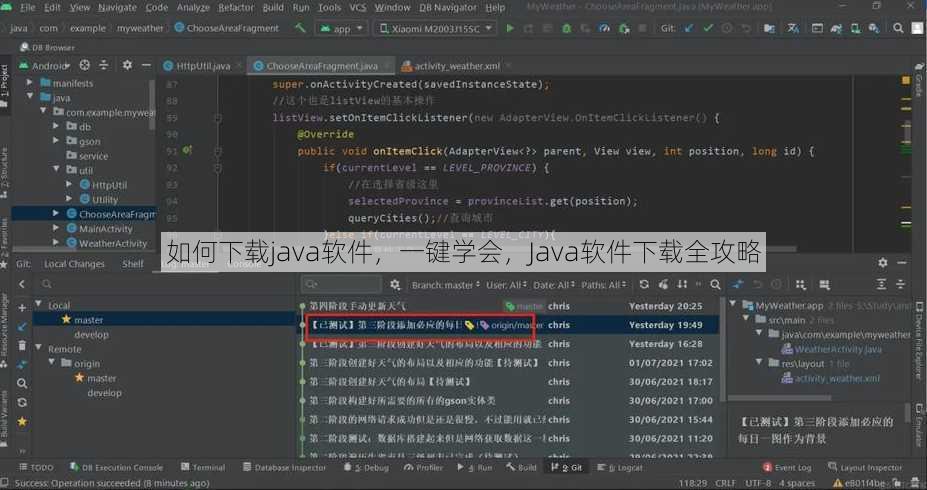Click magnifier icon in Git branches sidebar
The width and height of the screenshot is (927, 490).
[22, 384]
